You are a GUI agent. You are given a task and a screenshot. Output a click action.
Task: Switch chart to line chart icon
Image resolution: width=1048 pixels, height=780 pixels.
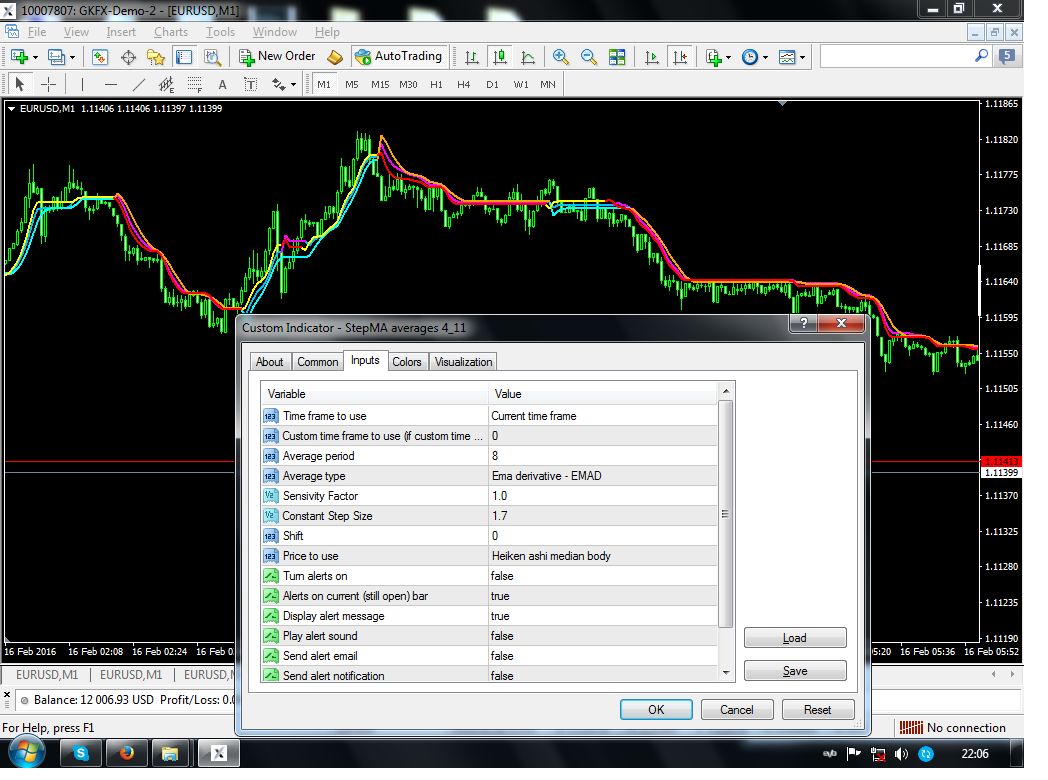(527, 57)
